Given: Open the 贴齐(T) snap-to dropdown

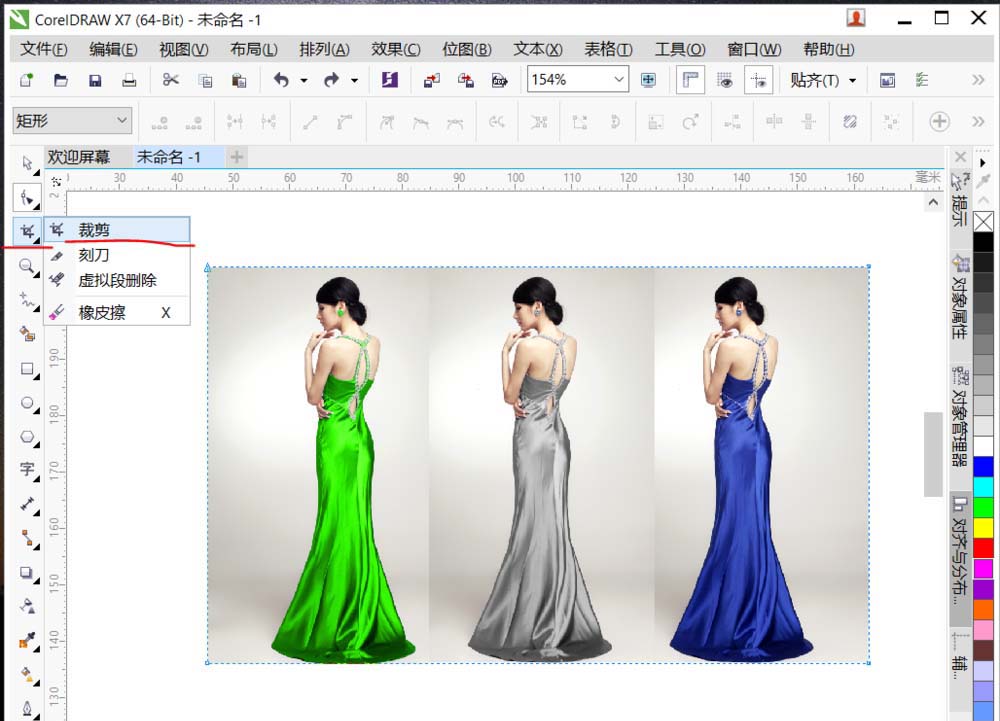Looking at the screenshot, I should pos(823,80).
